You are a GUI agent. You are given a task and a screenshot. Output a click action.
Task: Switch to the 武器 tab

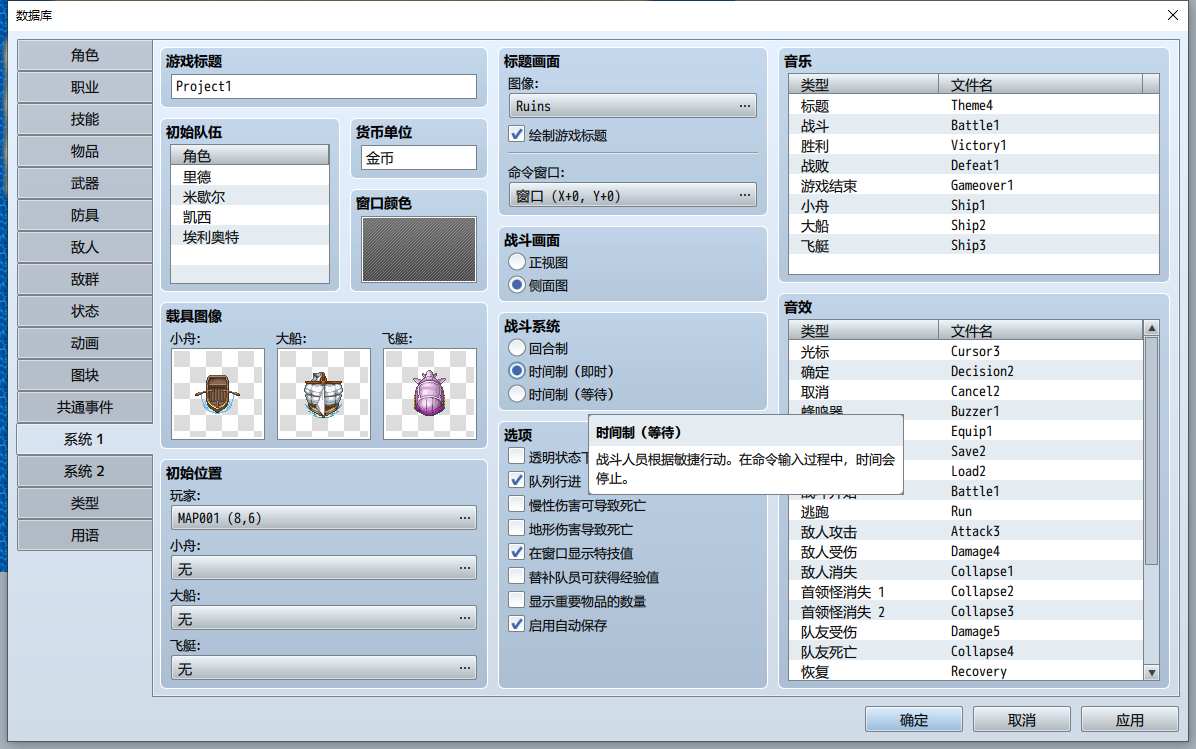[x=85, y=183]
